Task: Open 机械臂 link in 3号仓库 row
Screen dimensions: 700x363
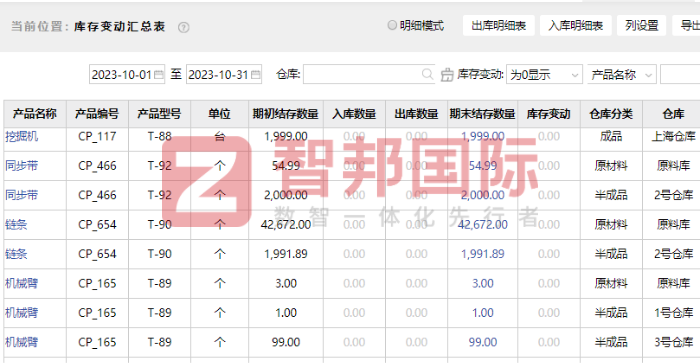Action: (21, 342)
